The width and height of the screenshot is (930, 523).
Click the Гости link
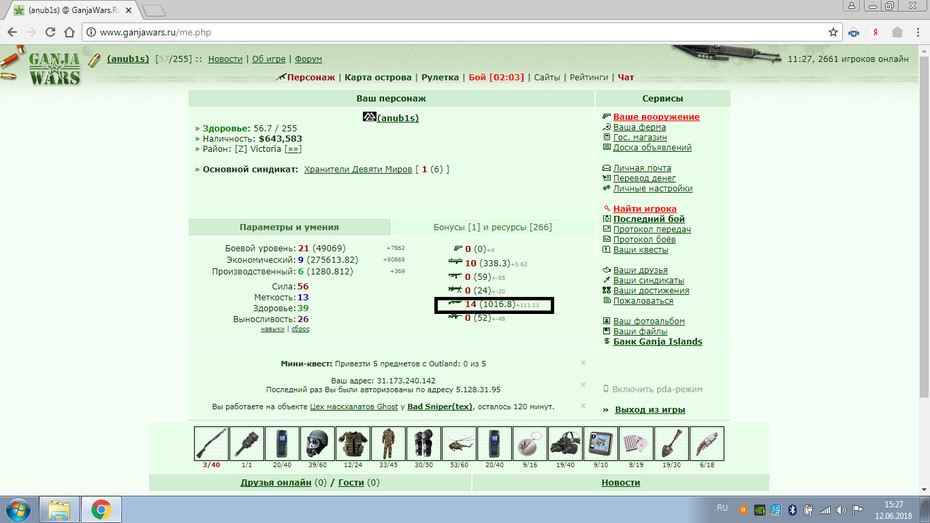[351, 483]
